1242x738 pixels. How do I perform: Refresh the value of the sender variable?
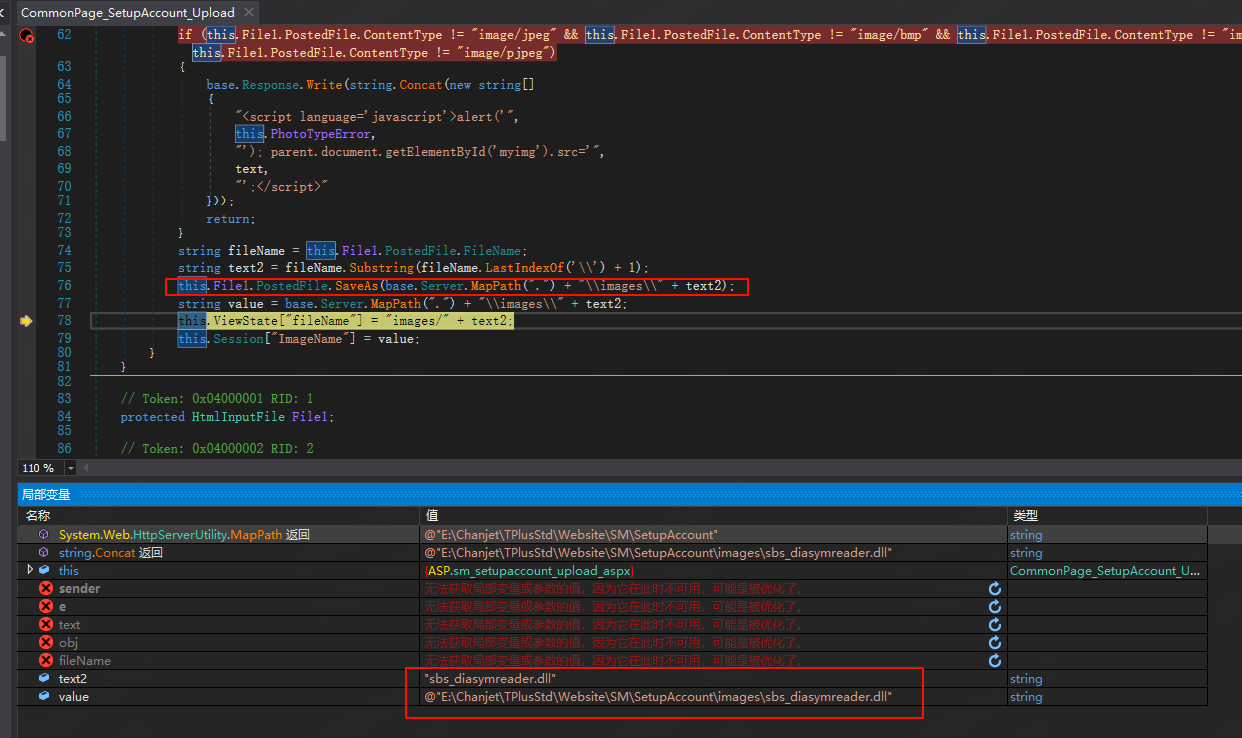tap(994, 589)
